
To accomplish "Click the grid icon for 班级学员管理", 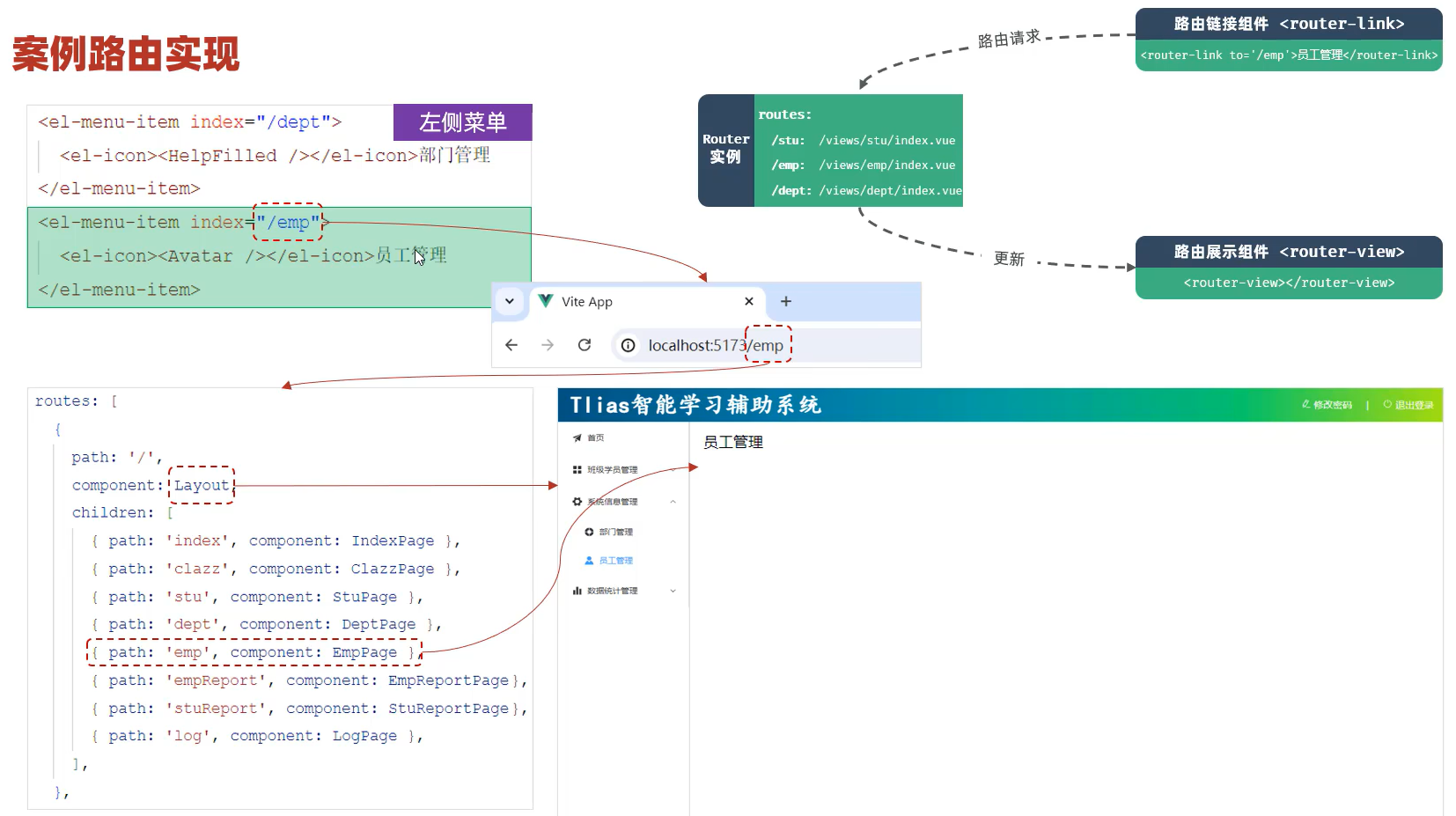I will click(577, 470).
